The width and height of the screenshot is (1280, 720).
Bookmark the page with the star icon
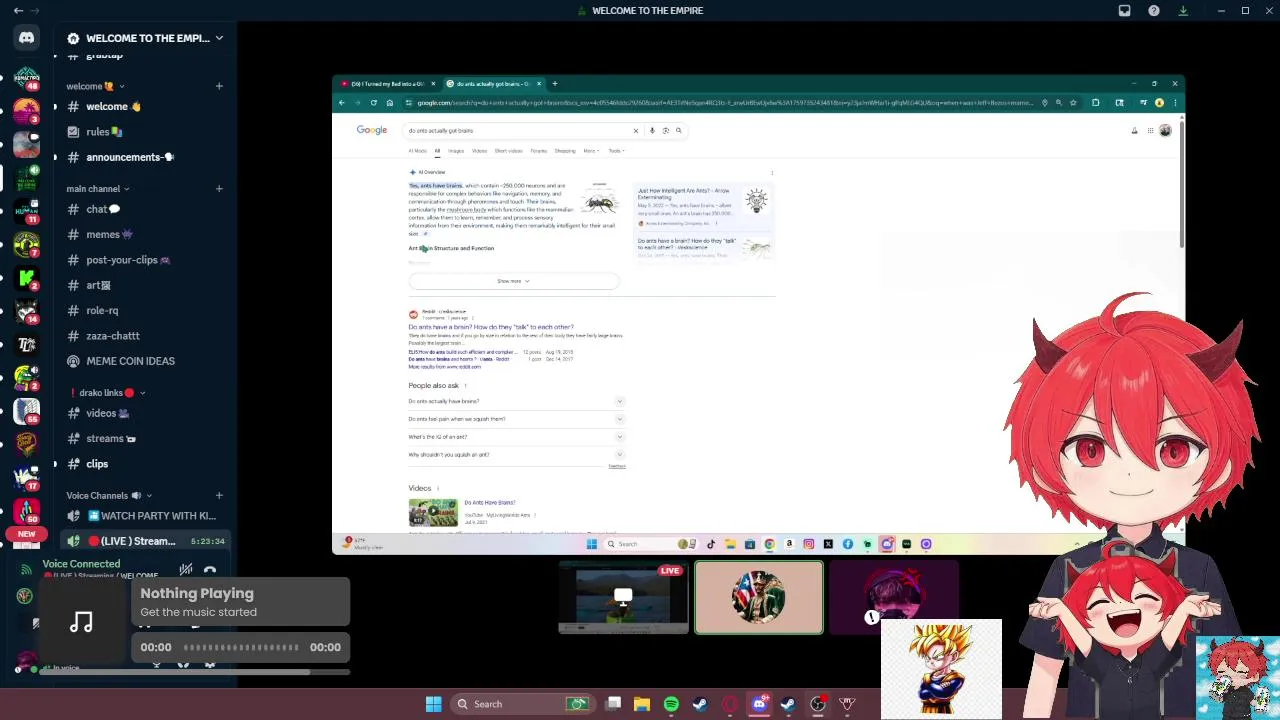[x=1073, y=102]
